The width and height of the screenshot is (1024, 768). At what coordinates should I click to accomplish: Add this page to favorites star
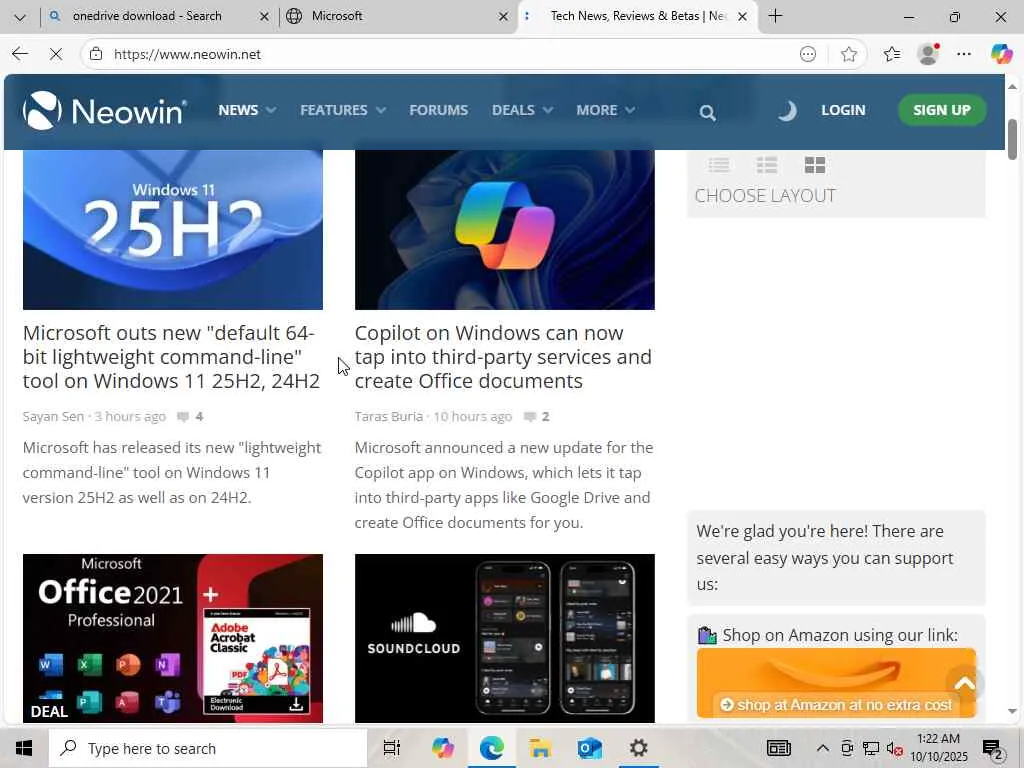[x=849, y=54]
